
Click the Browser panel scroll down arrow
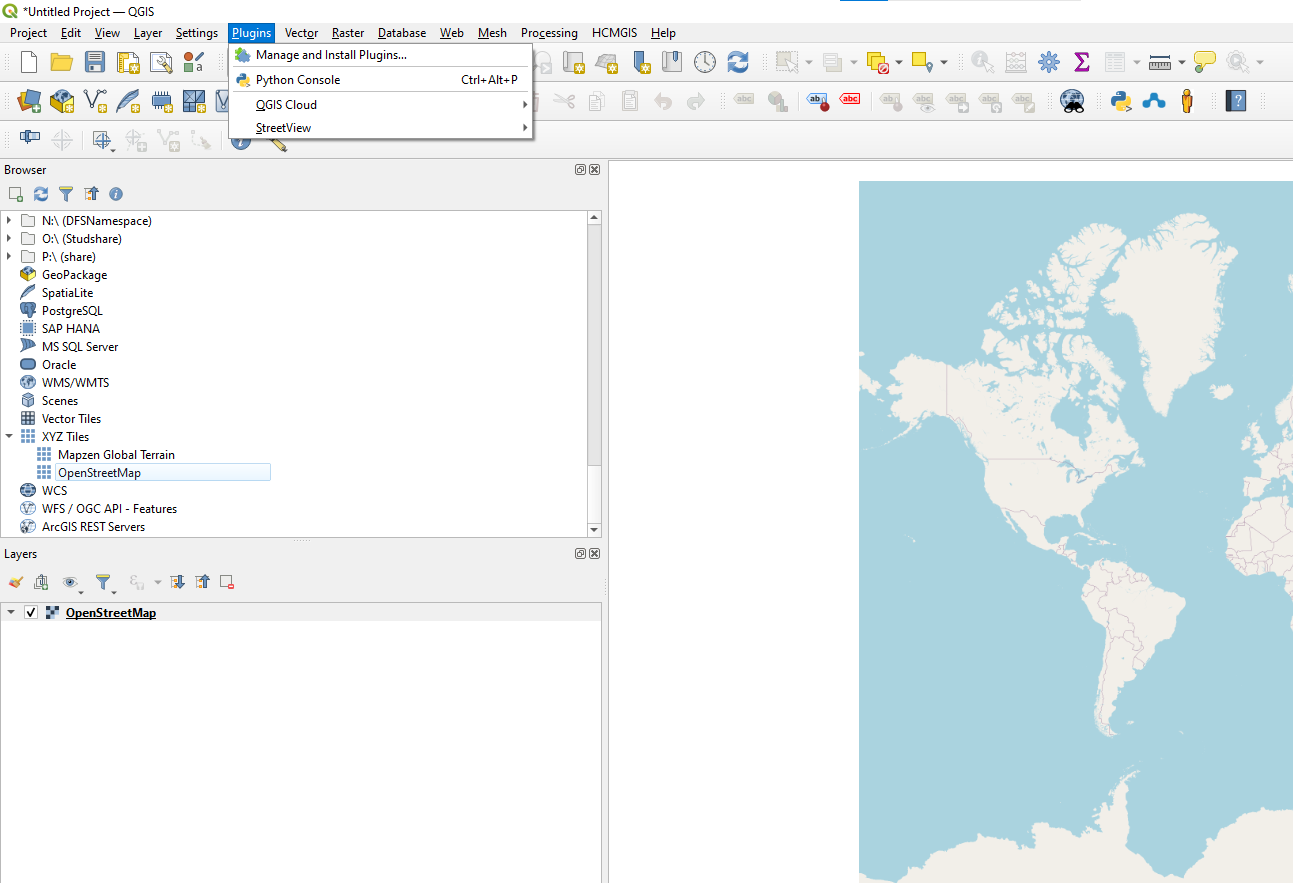coord(594,530)
